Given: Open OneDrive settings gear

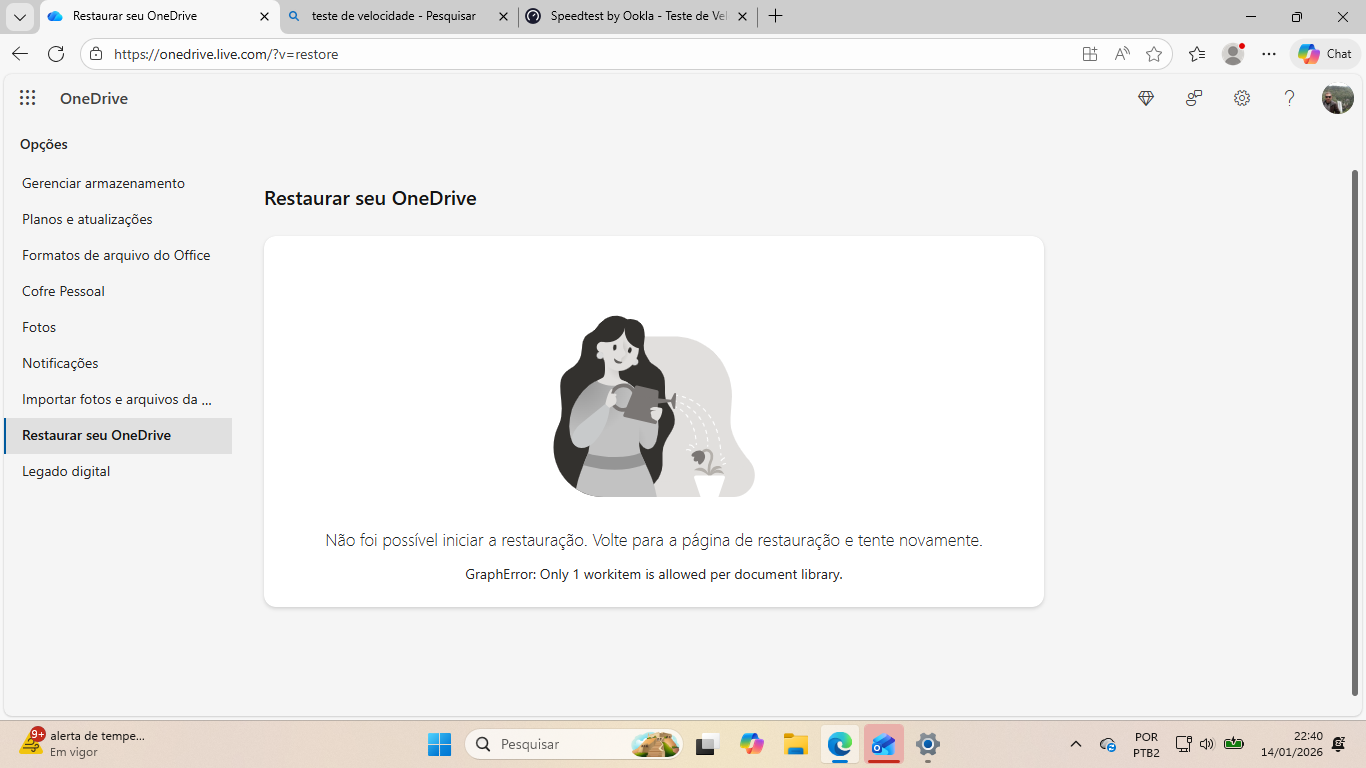Looking at the screenshot, I should pyautogui.click(x=1242, y=98).
